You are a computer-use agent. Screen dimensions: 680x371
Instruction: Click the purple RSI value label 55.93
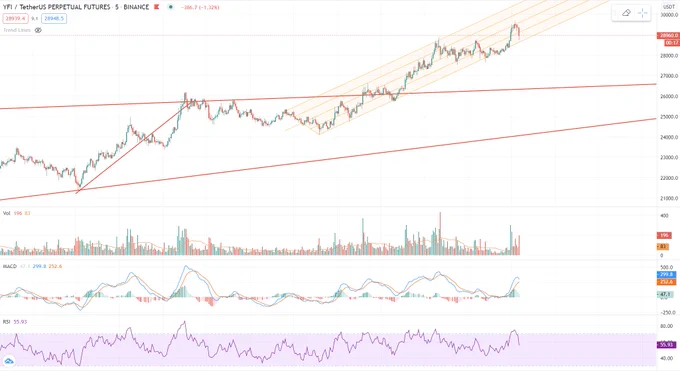click(666, 345)
